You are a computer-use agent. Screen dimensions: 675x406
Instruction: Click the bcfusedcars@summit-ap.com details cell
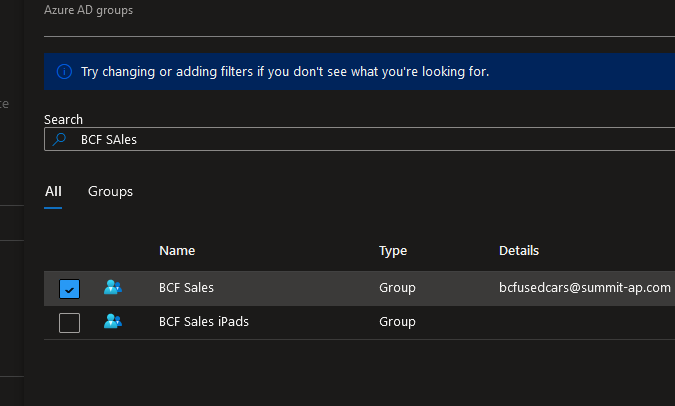tap(585, 288)
